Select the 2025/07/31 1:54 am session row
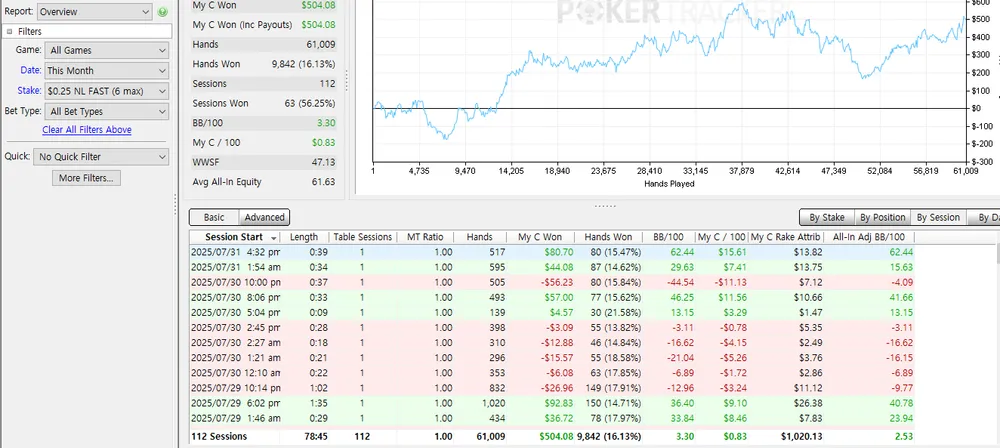Image resolution: width=1000 pixels, height=448 pixels. pos(552,267)
